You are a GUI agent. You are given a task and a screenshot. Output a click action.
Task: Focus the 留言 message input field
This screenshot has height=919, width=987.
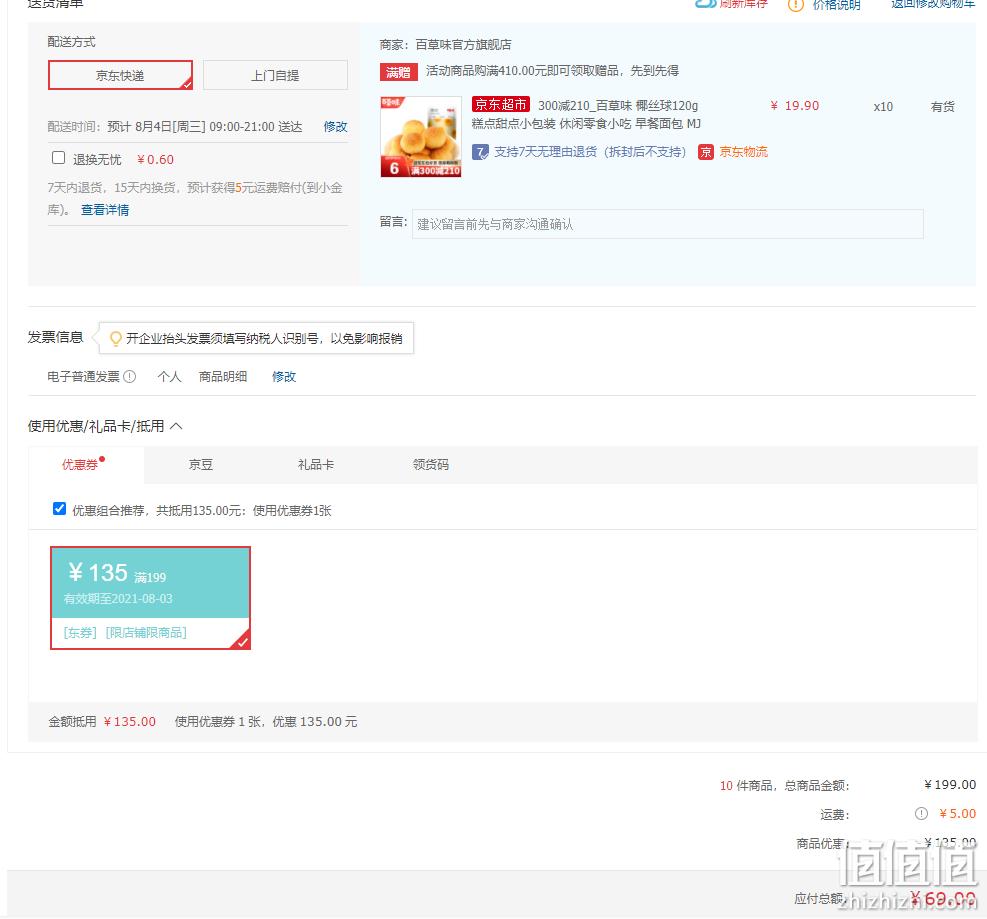(x=668, y=224)
